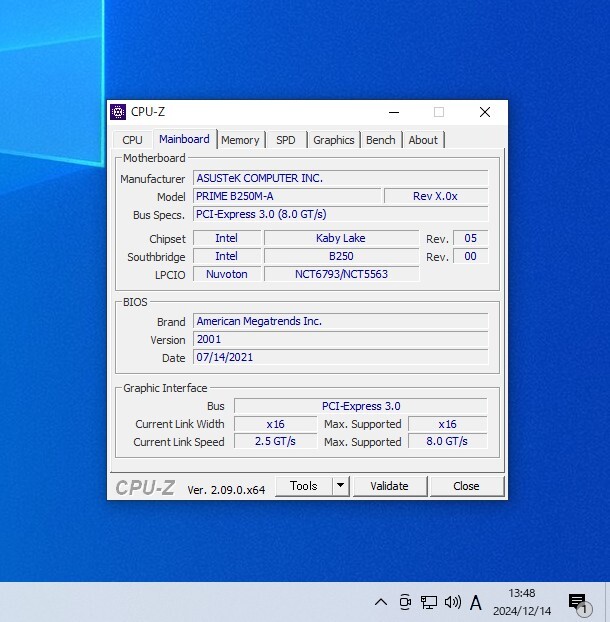The width and height of the screenshot is (610, 622).
Task: Open the network status tray icon
Action: [429, 602]
